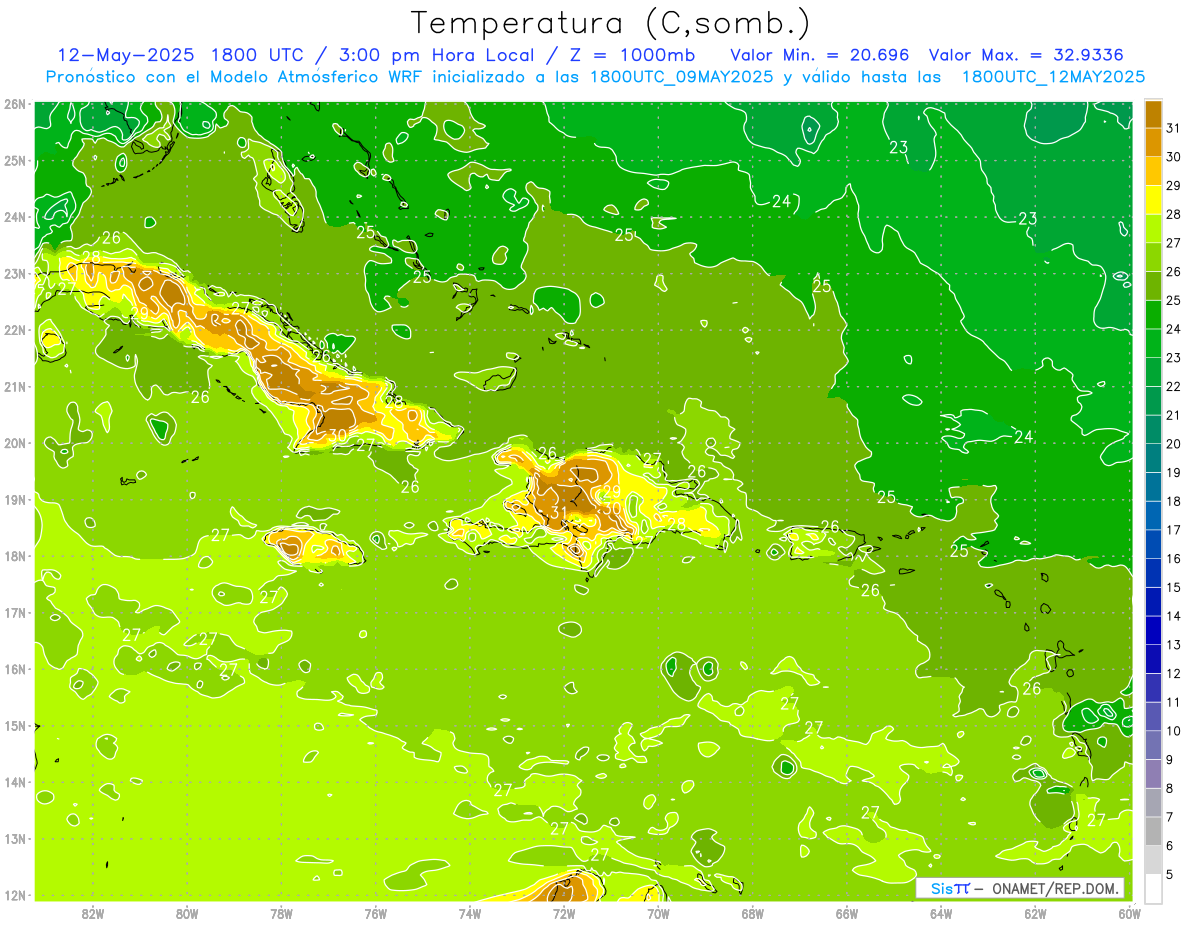Select the '12-May-2025 1800 UTC' date text
This screenshot has width=1200, height=927.
(x=181, y=54)
